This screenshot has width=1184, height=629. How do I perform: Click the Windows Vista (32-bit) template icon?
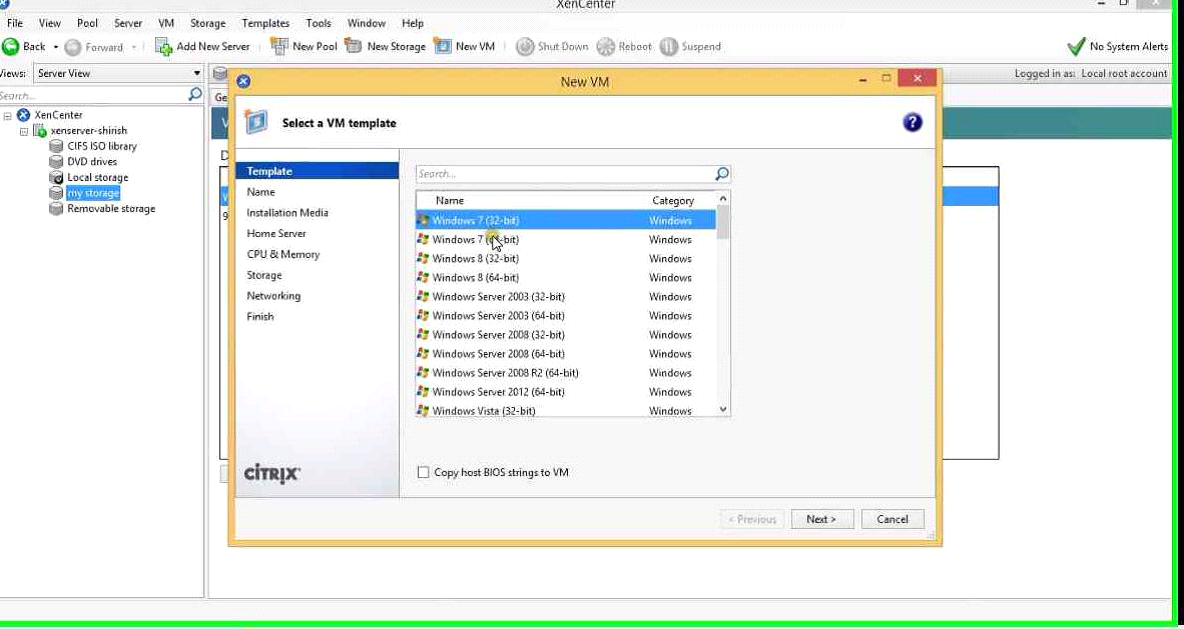coord(423,411)
